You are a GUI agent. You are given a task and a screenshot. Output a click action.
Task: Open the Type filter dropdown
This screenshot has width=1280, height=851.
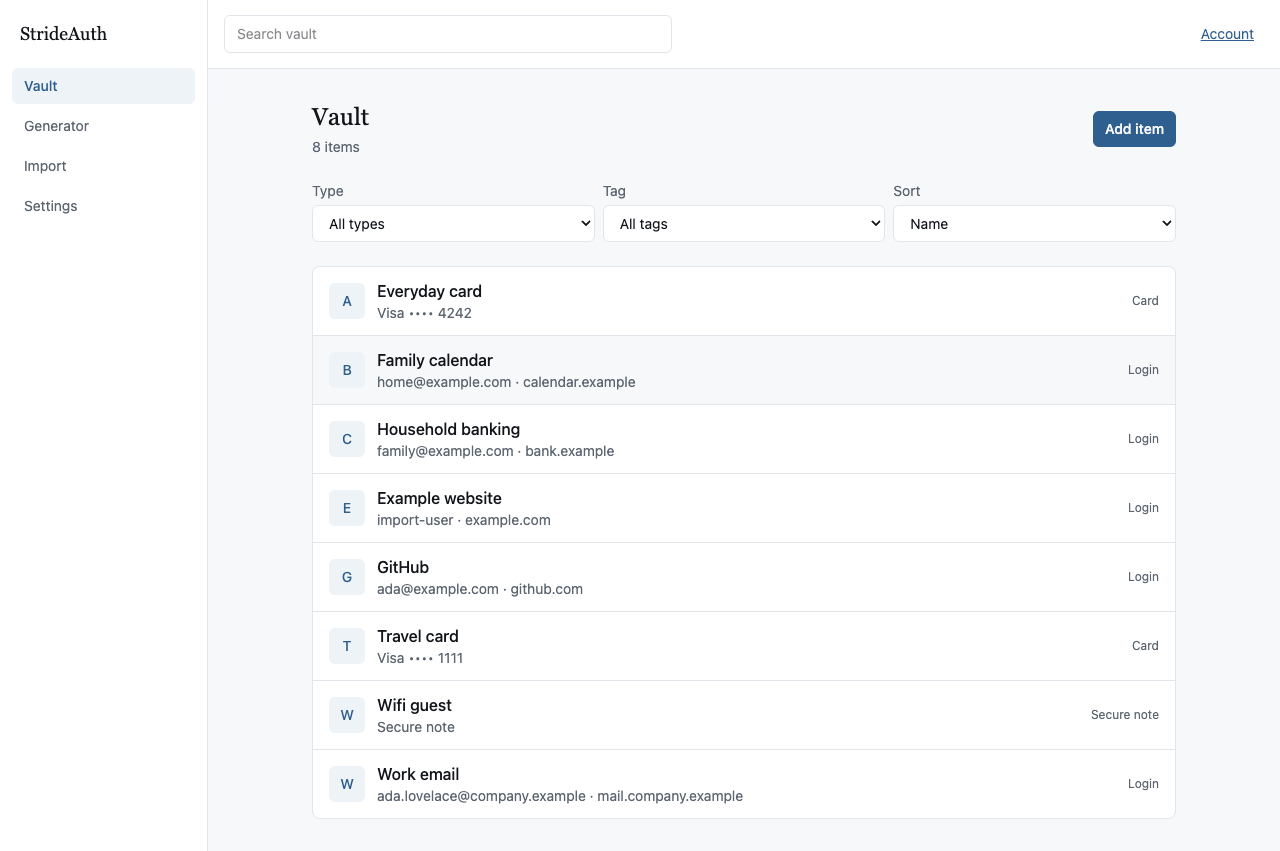pos(453,224)
